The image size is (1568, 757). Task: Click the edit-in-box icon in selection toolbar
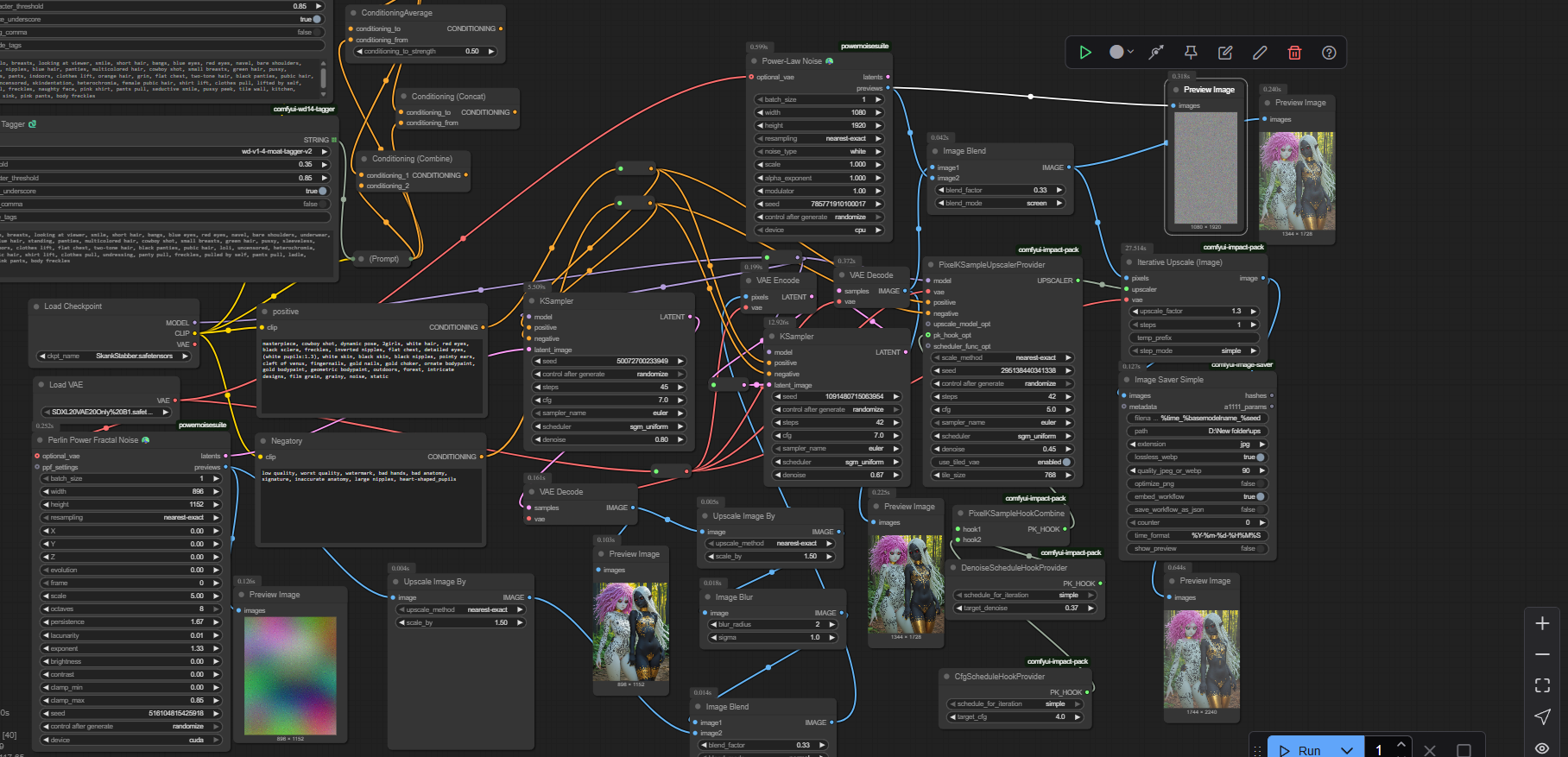coord(1225,53)
